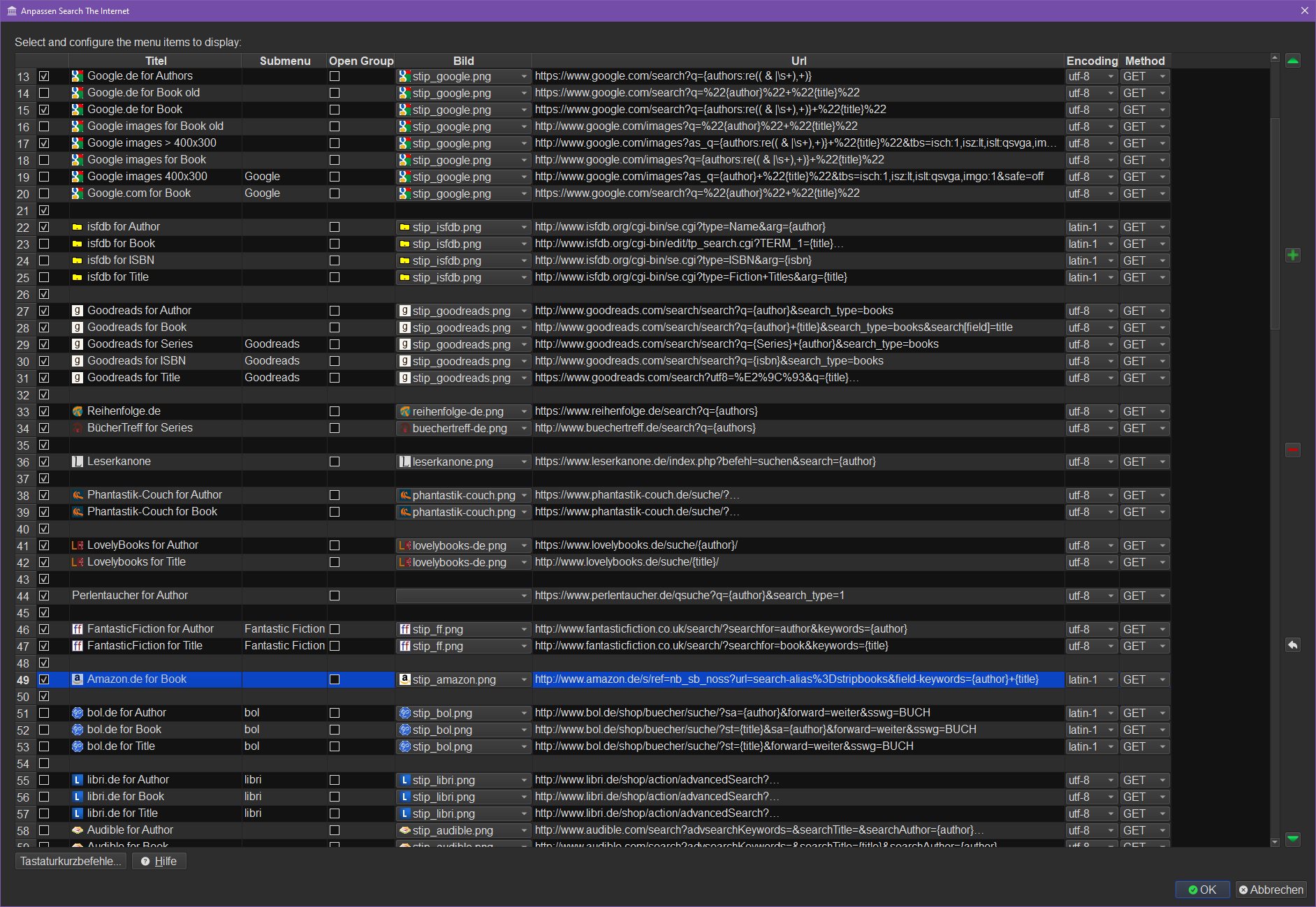The width and height of the screenshot is (1316, 907).
Task: Click the Google icon beside 'Google images > 400x300'
Action: 78,143
